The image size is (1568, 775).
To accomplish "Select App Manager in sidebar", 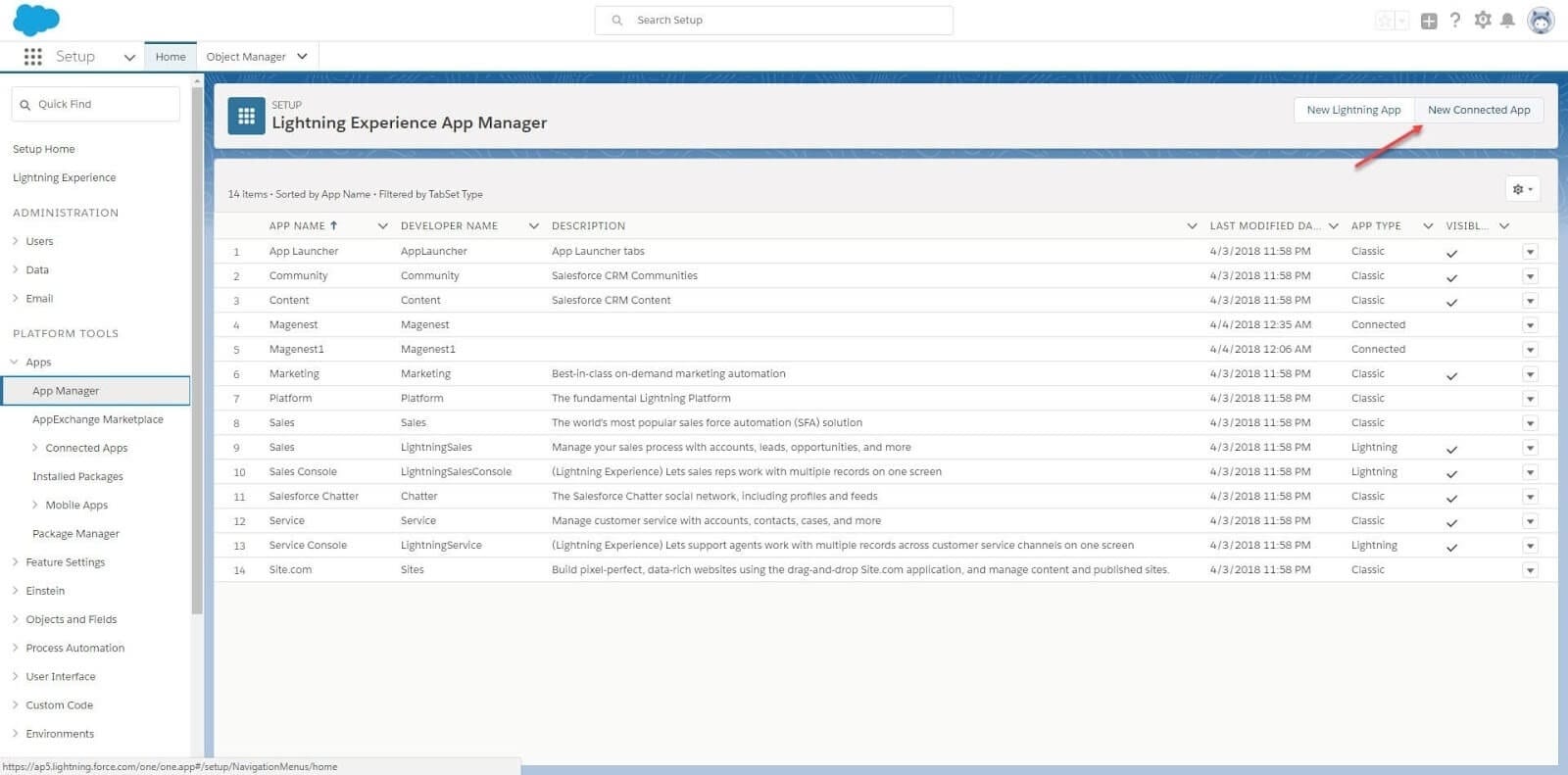I will [x=96, y=391].
